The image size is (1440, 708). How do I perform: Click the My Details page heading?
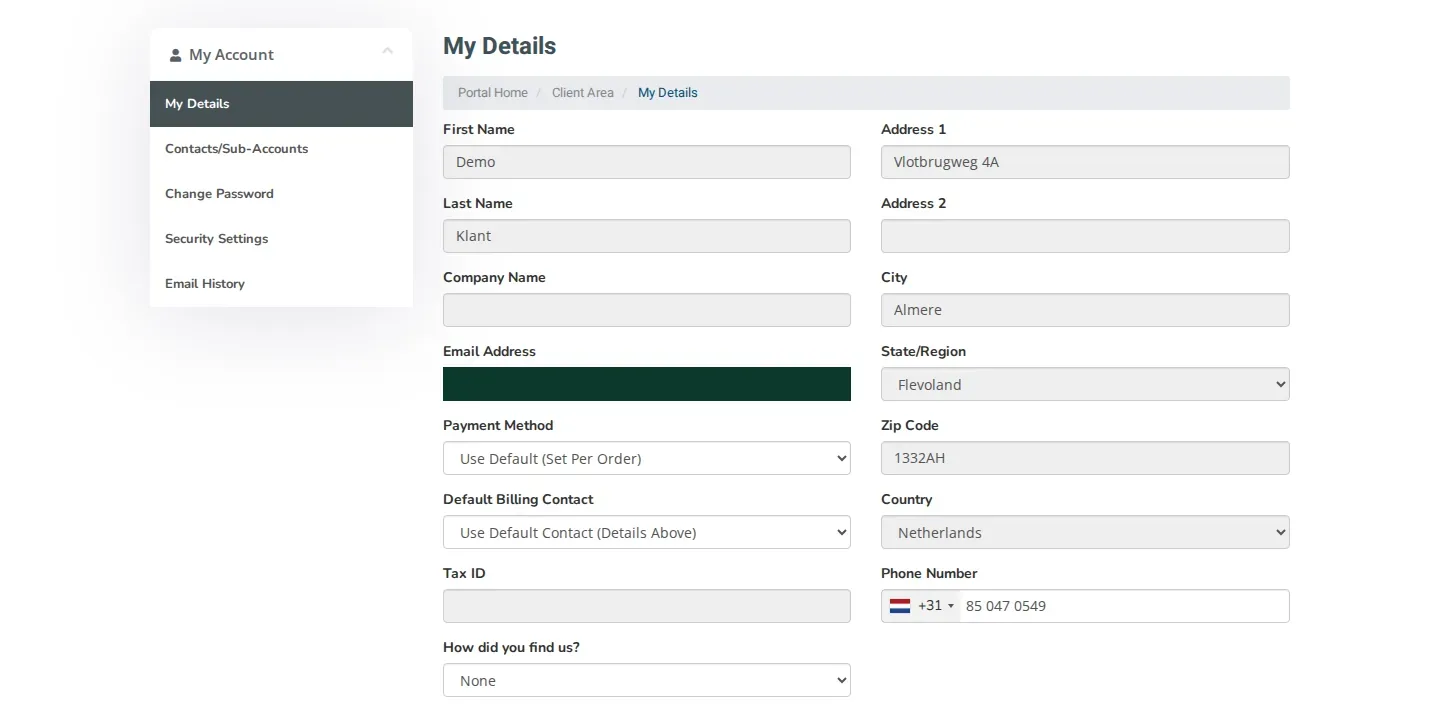[x=500, y=46]
